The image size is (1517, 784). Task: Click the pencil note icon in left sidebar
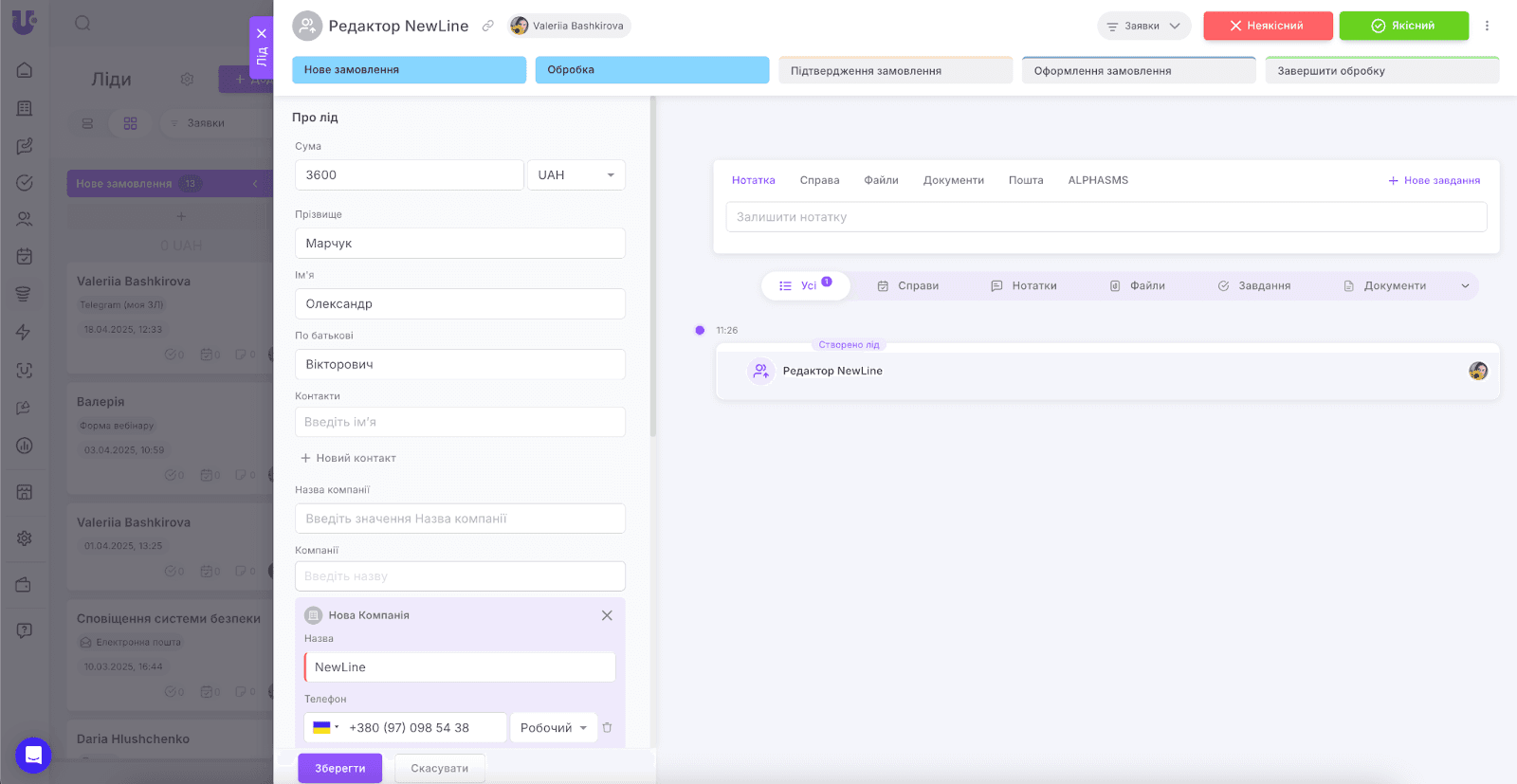tap(25, 146)
